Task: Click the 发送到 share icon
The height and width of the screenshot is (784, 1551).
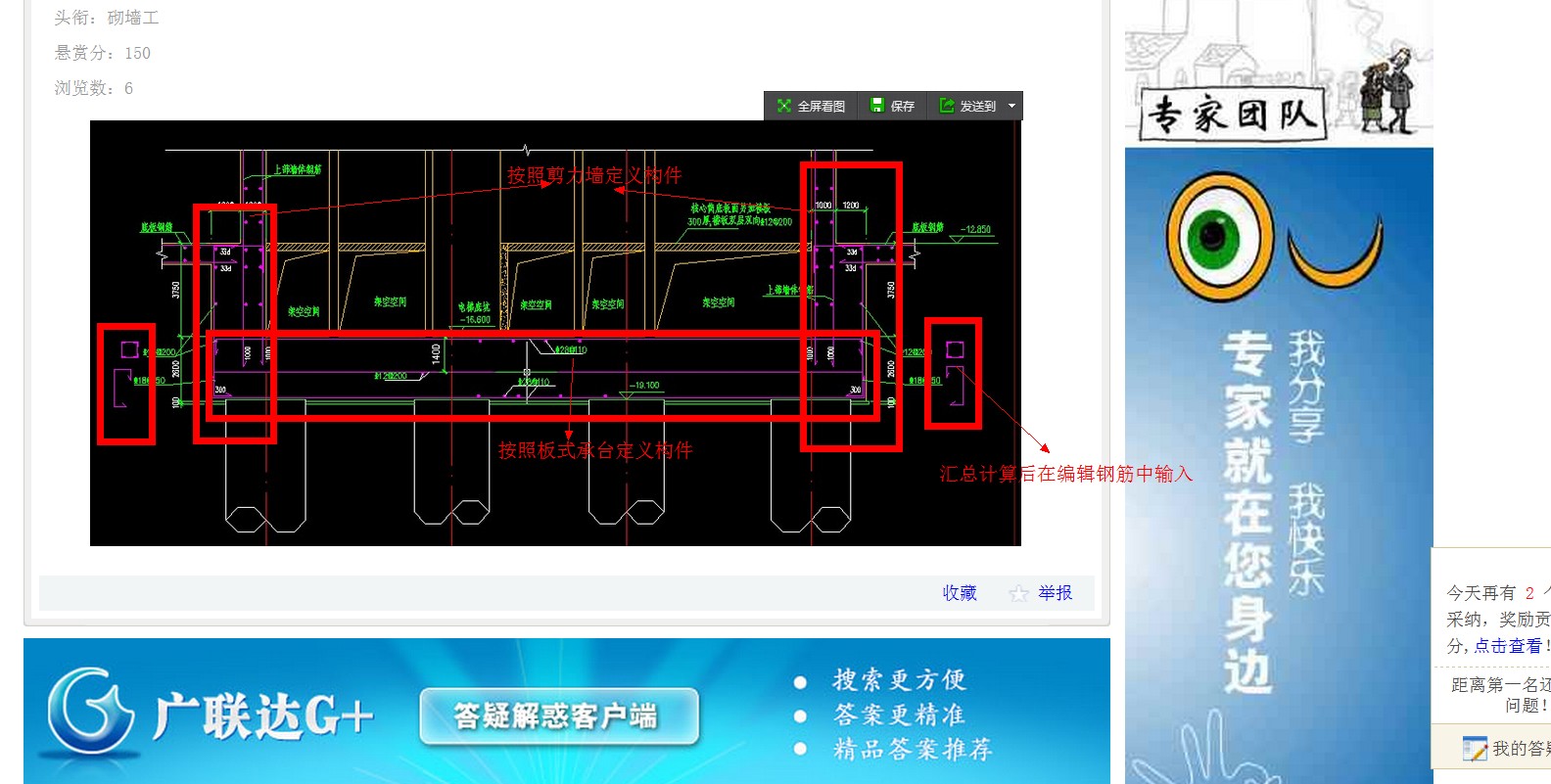Action: pyautogui.click(x=947, y=106)
